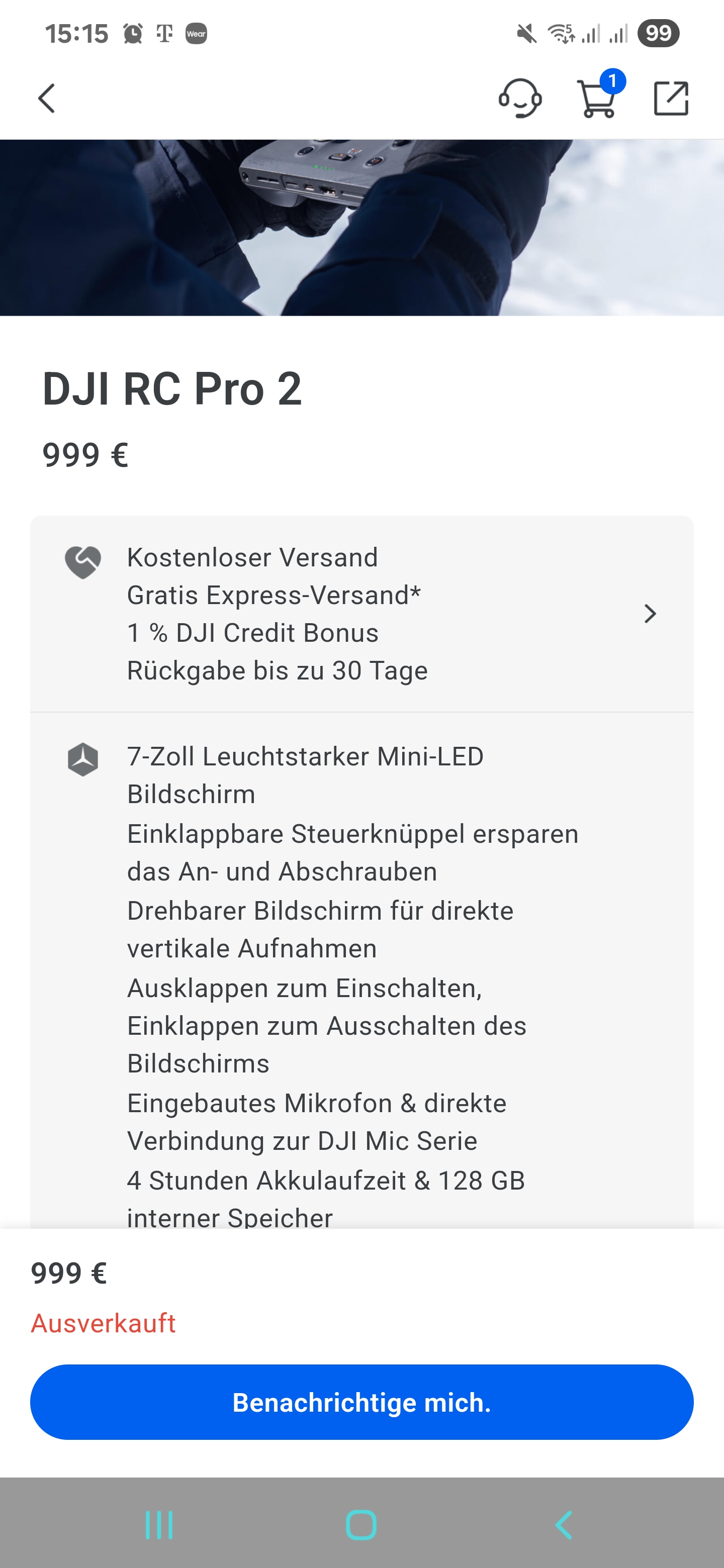Open the shopping cart
Screen dimensions: 724x1568
click(x=595, y=100)
